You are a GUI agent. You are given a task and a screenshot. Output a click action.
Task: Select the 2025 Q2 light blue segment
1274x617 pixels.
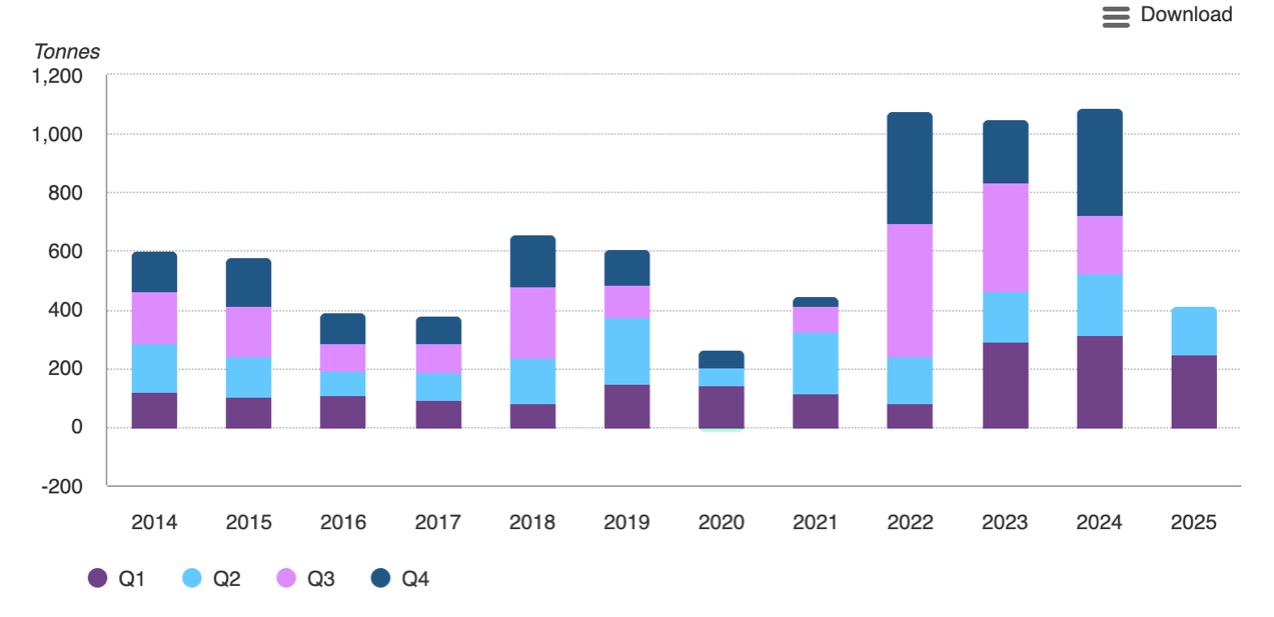(x=1194, y=331)
